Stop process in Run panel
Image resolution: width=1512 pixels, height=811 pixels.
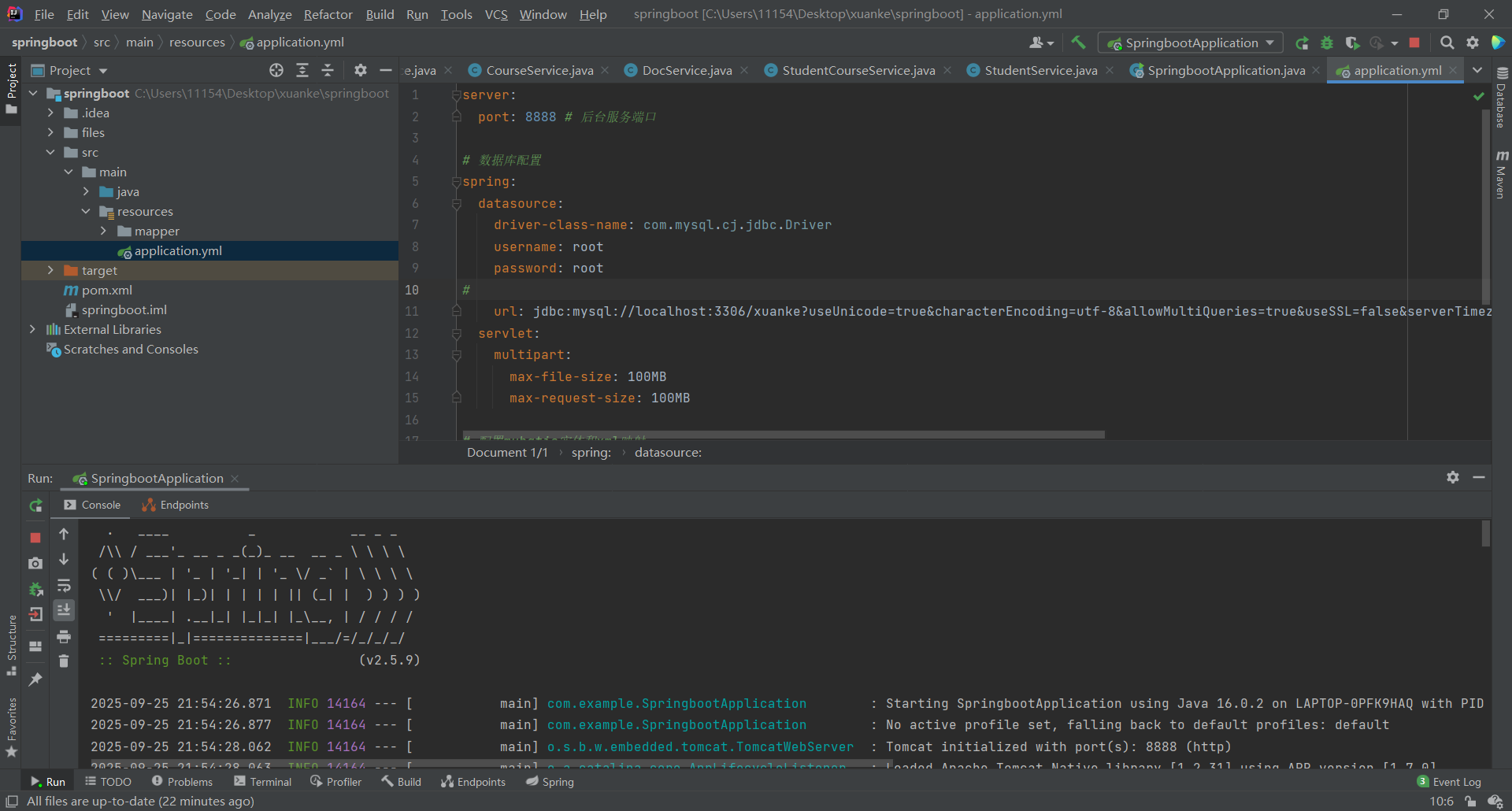pyautogui.click(x=35, y=537)
